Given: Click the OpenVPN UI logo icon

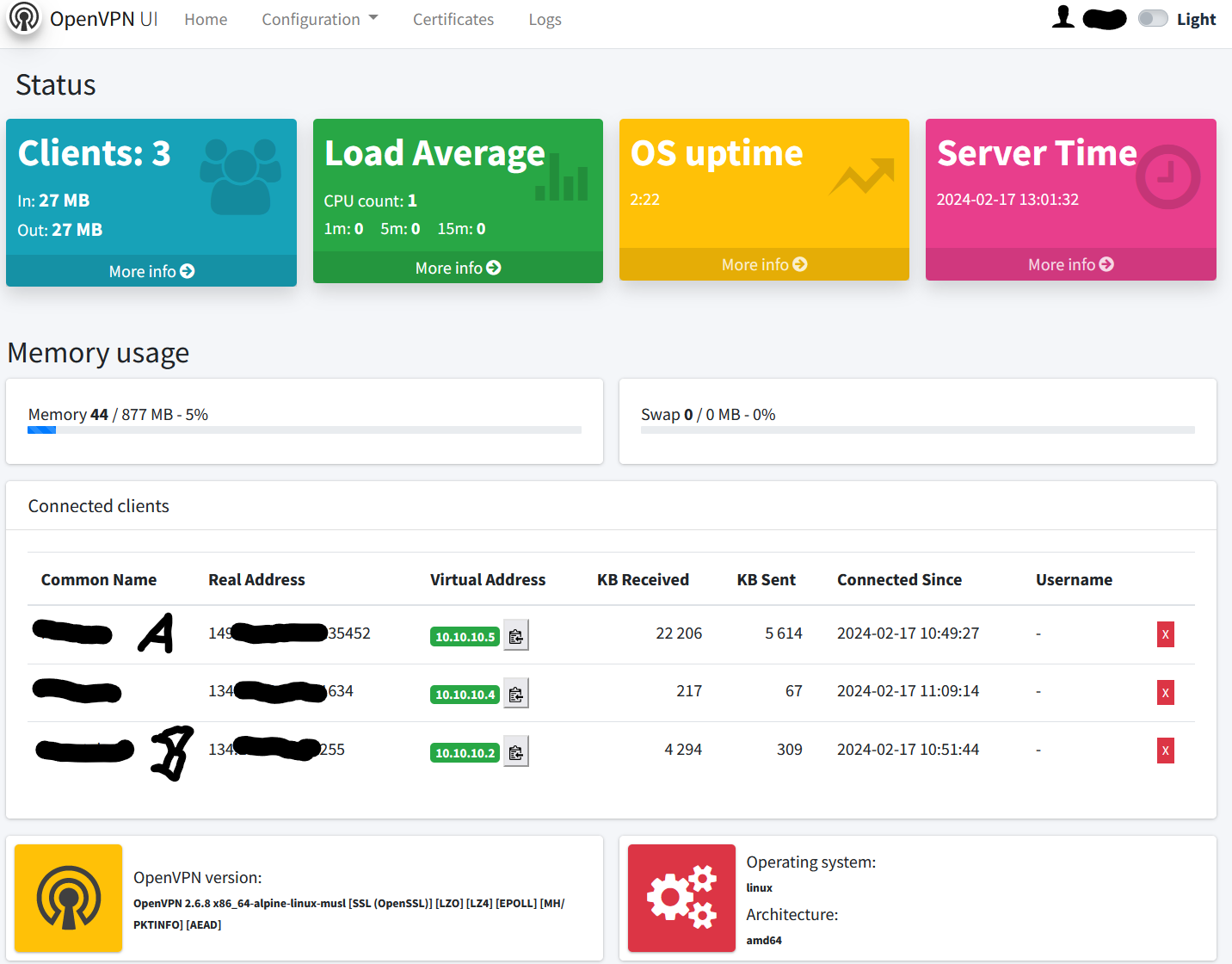Looking at the screenshot, I should [x=24, y=18].
